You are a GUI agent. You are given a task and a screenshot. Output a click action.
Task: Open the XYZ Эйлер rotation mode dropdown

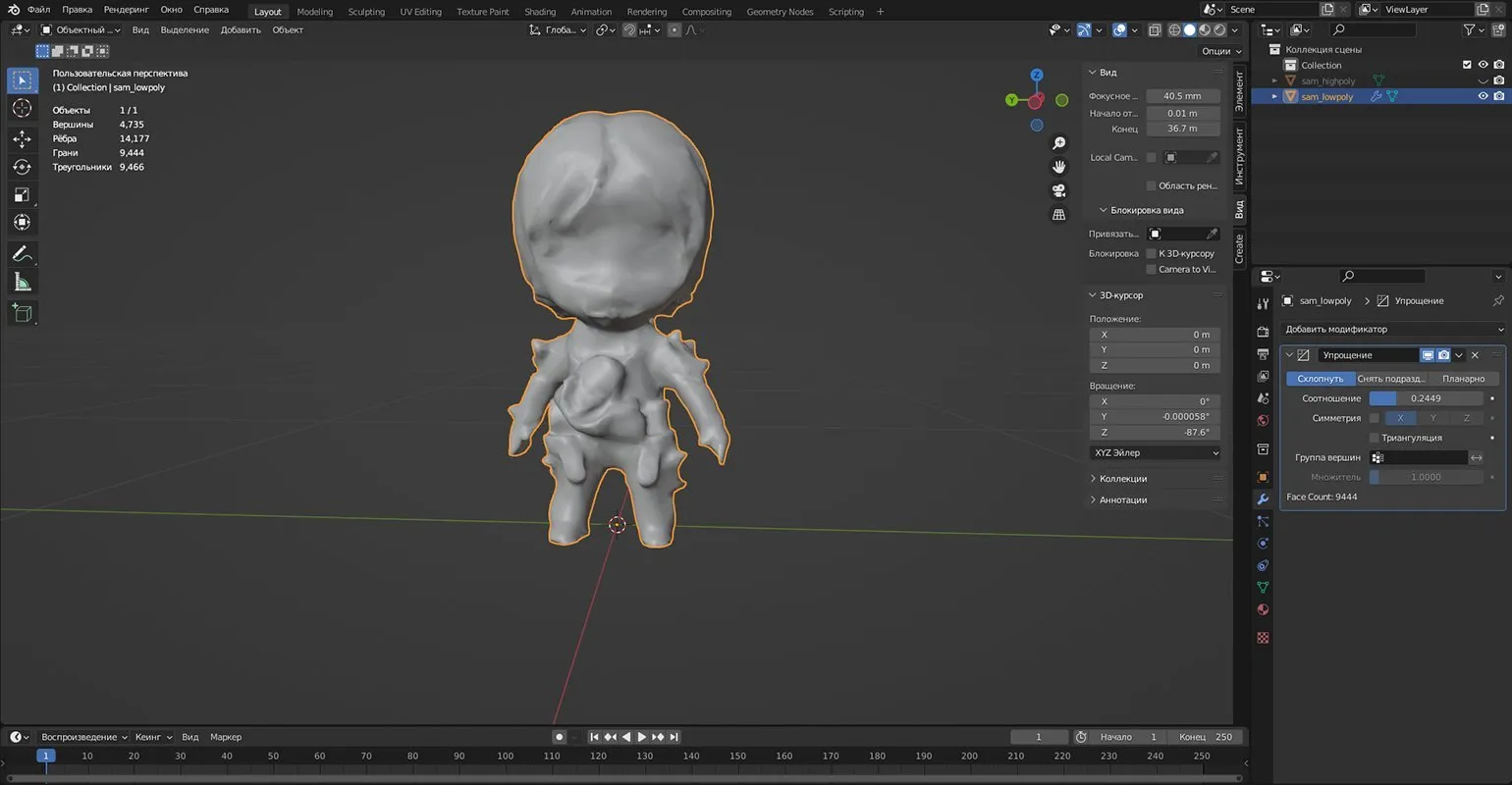click(x=1156, y=453)
